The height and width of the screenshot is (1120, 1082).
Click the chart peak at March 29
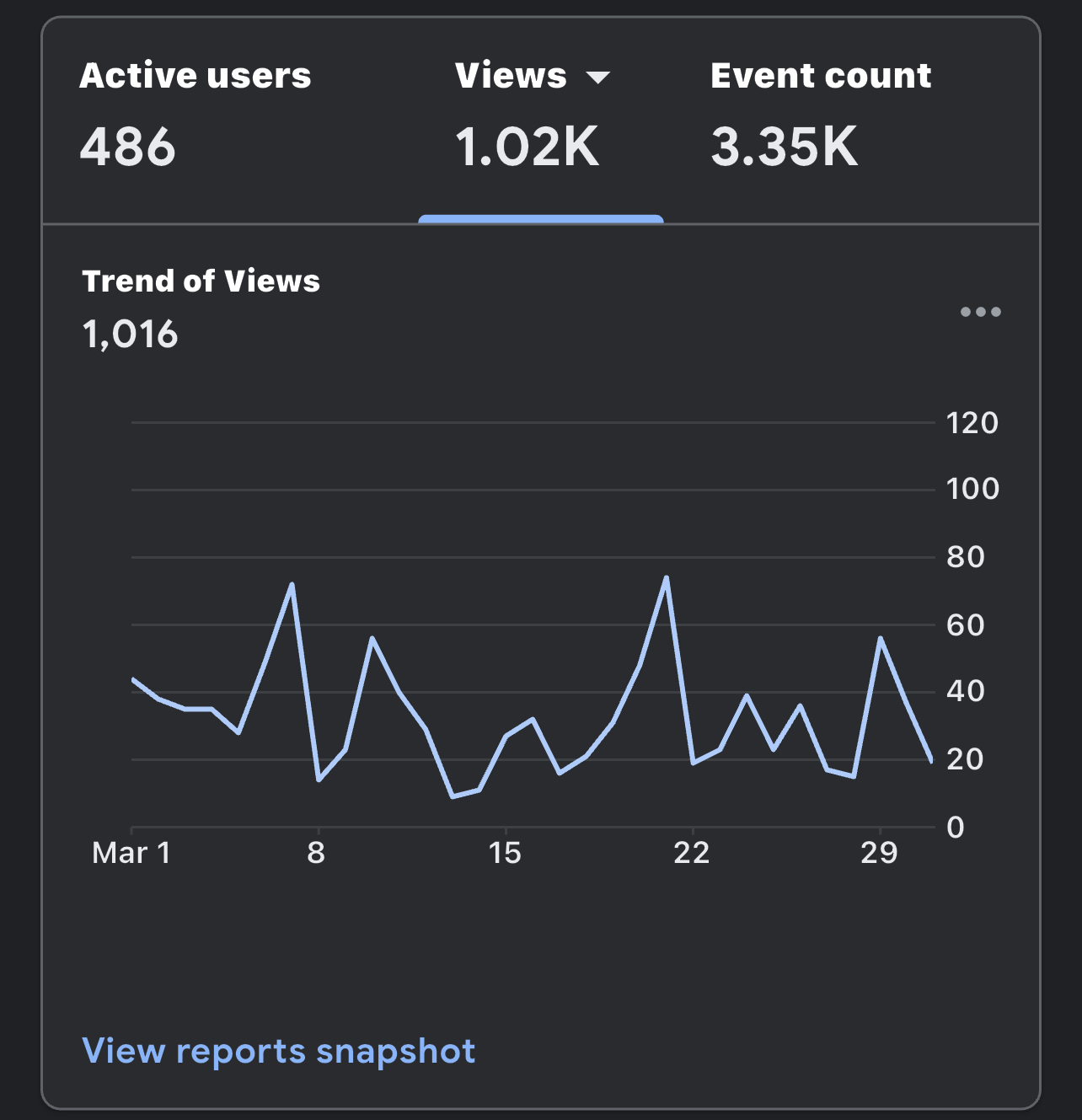880,638
